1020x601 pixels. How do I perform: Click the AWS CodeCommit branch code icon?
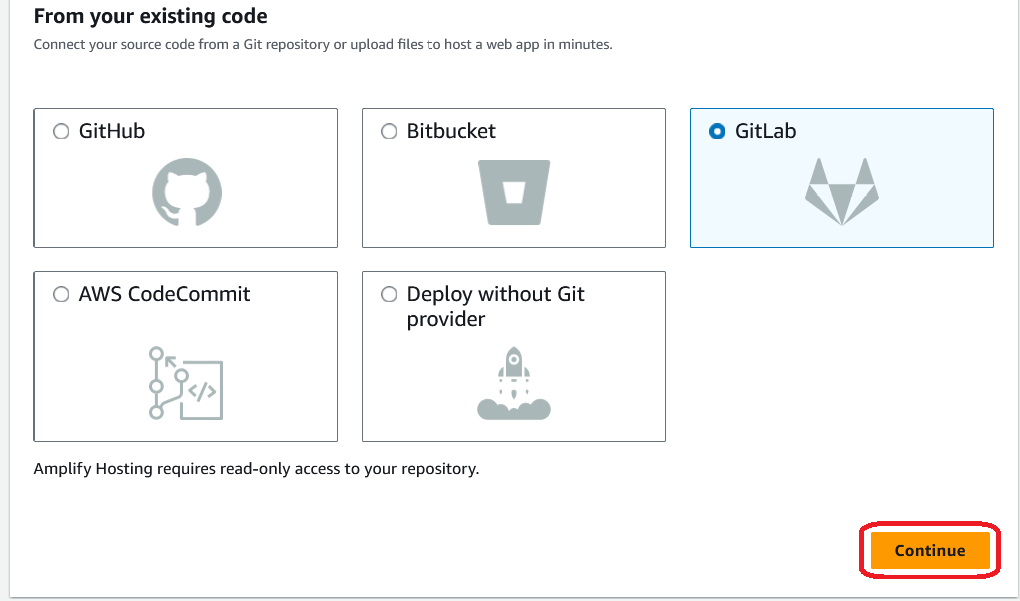[185, 382]
